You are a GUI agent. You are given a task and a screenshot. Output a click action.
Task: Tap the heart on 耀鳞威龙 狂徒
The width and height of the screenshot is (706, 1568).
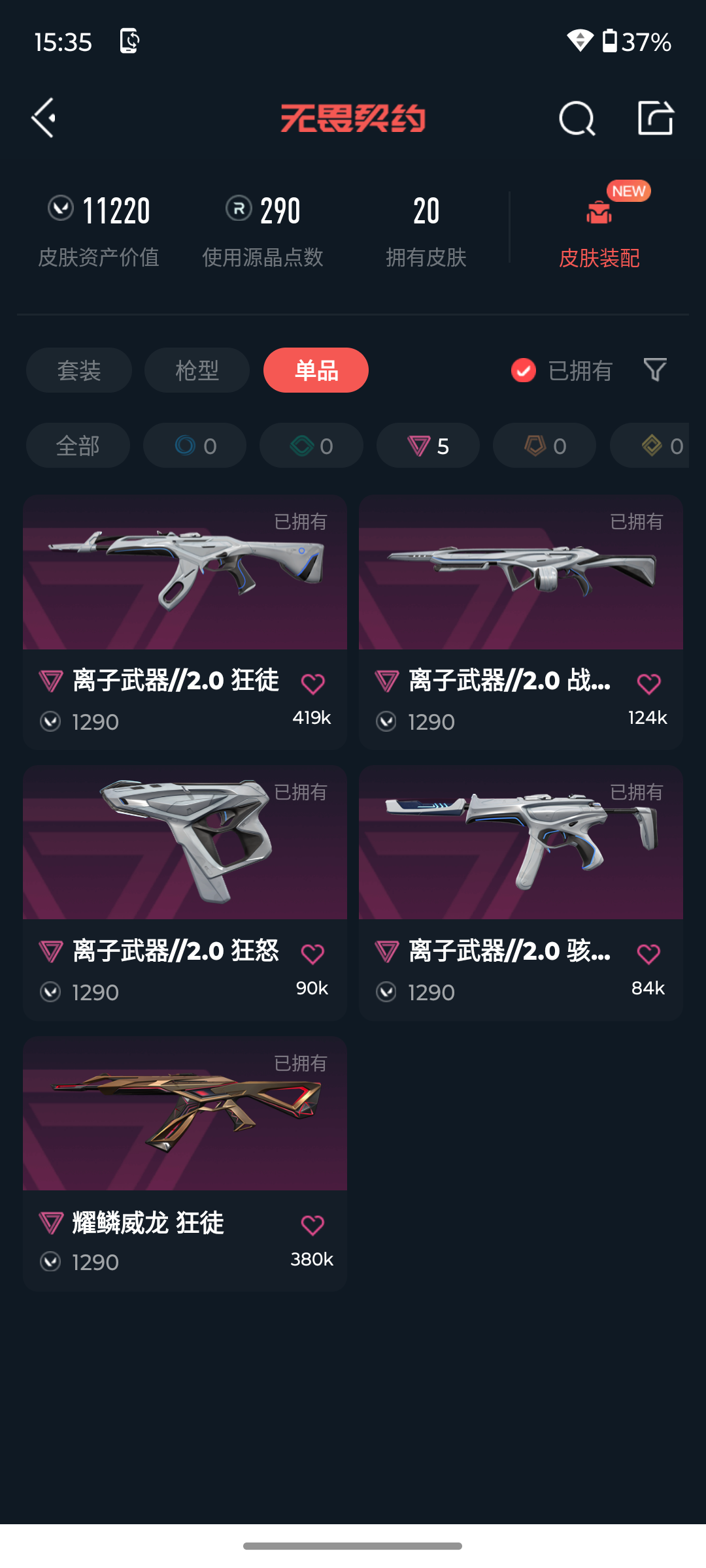[x=312, y=1225]
